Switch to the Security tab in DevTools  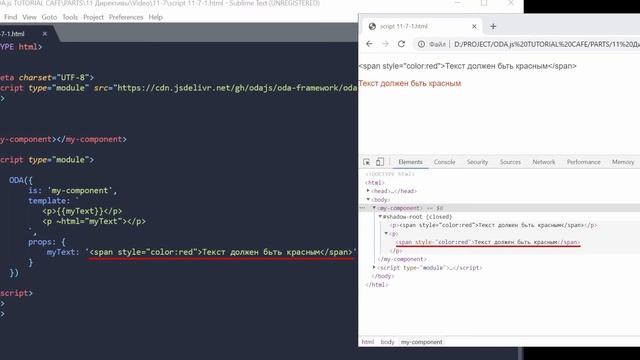point(477,162)
